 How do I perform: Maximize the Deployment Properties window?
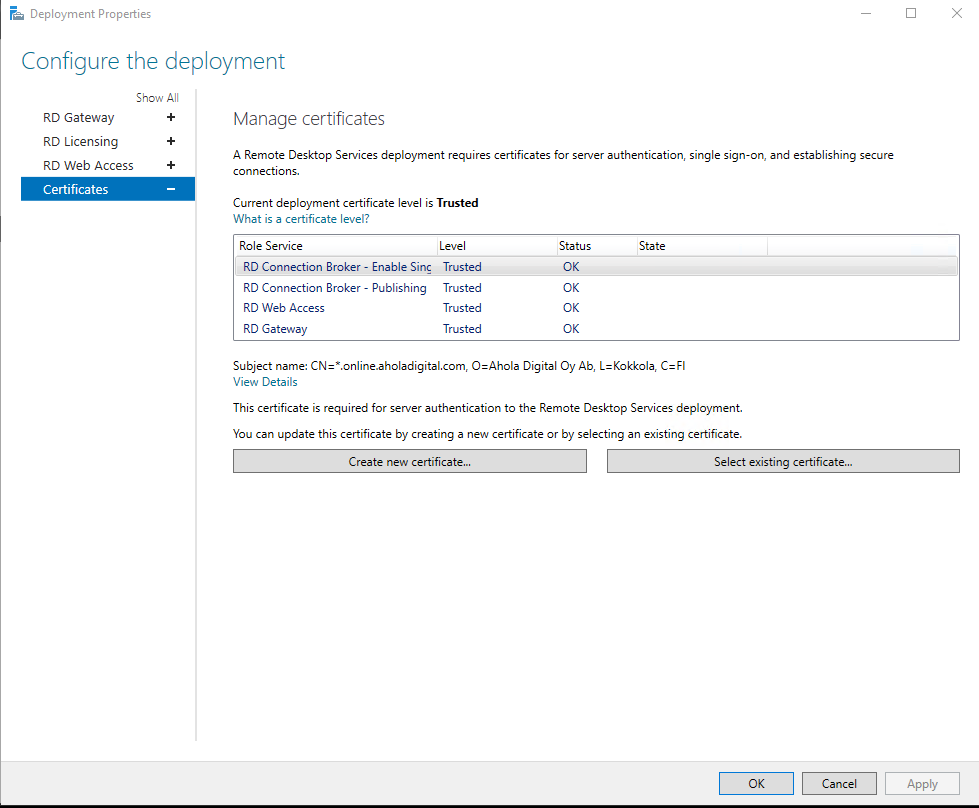click(911, 13)
